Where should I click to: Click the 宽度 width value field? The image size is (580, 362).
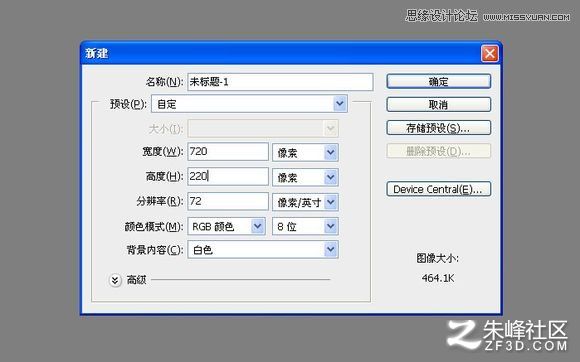tap(228, 152)
